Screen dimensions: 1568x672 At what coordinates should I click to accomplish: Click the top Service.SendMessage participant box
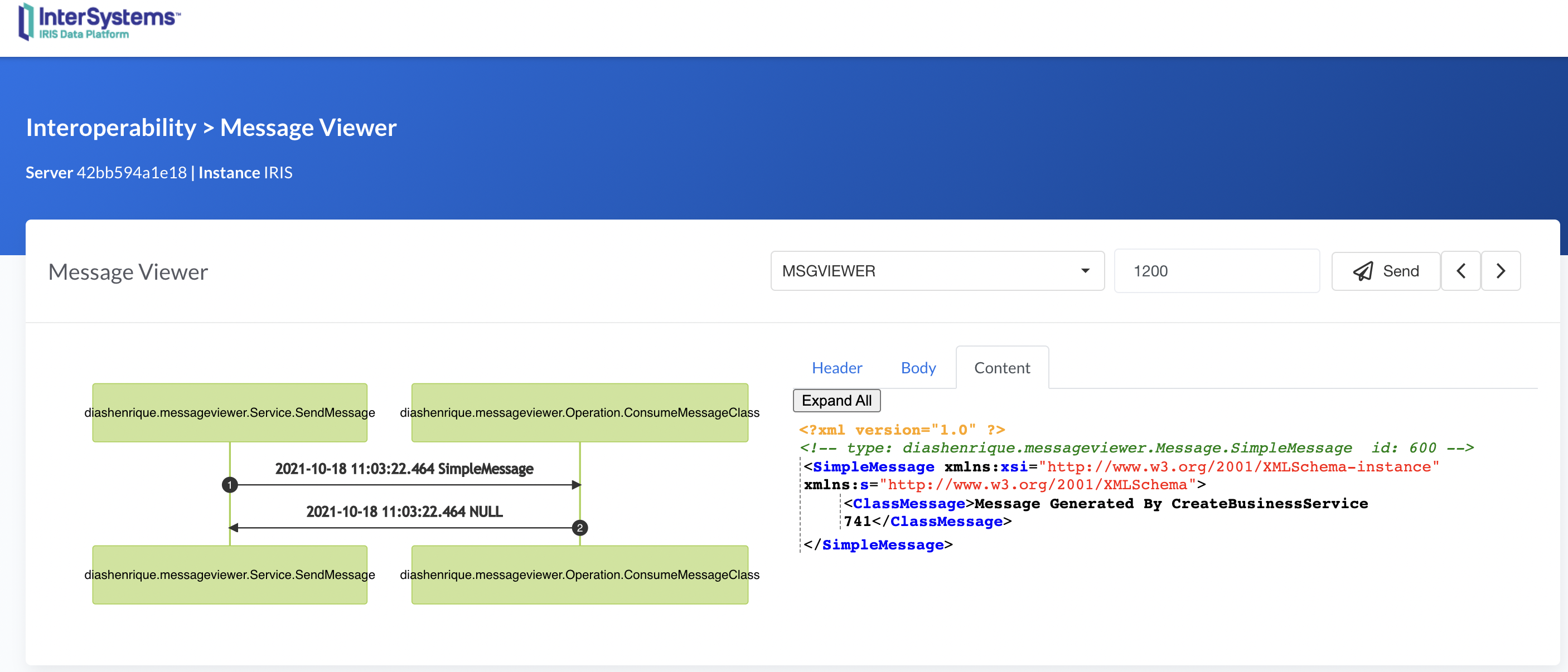tap(230, 413)
